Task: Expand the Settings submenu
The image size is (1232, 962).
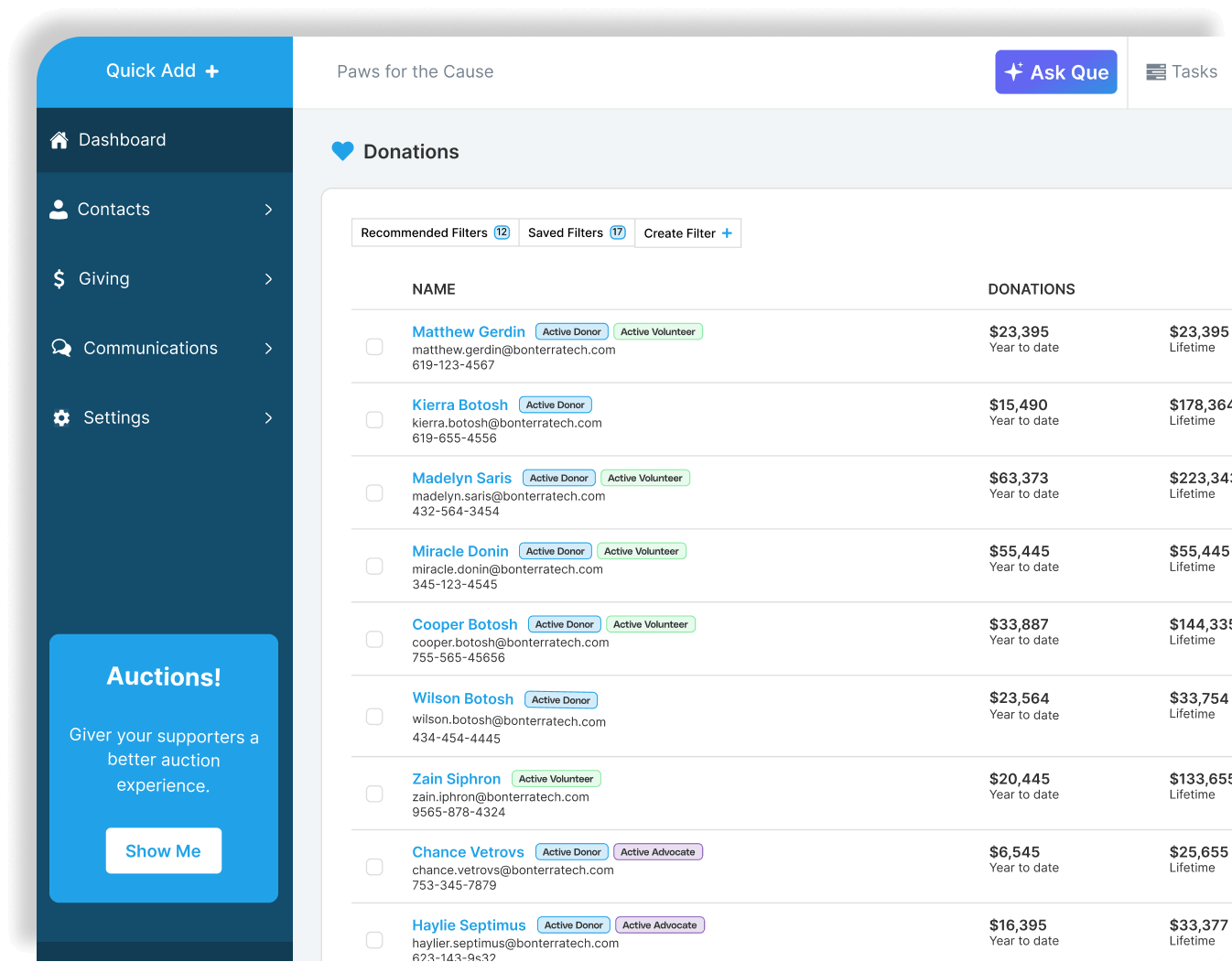Action: 268,417
